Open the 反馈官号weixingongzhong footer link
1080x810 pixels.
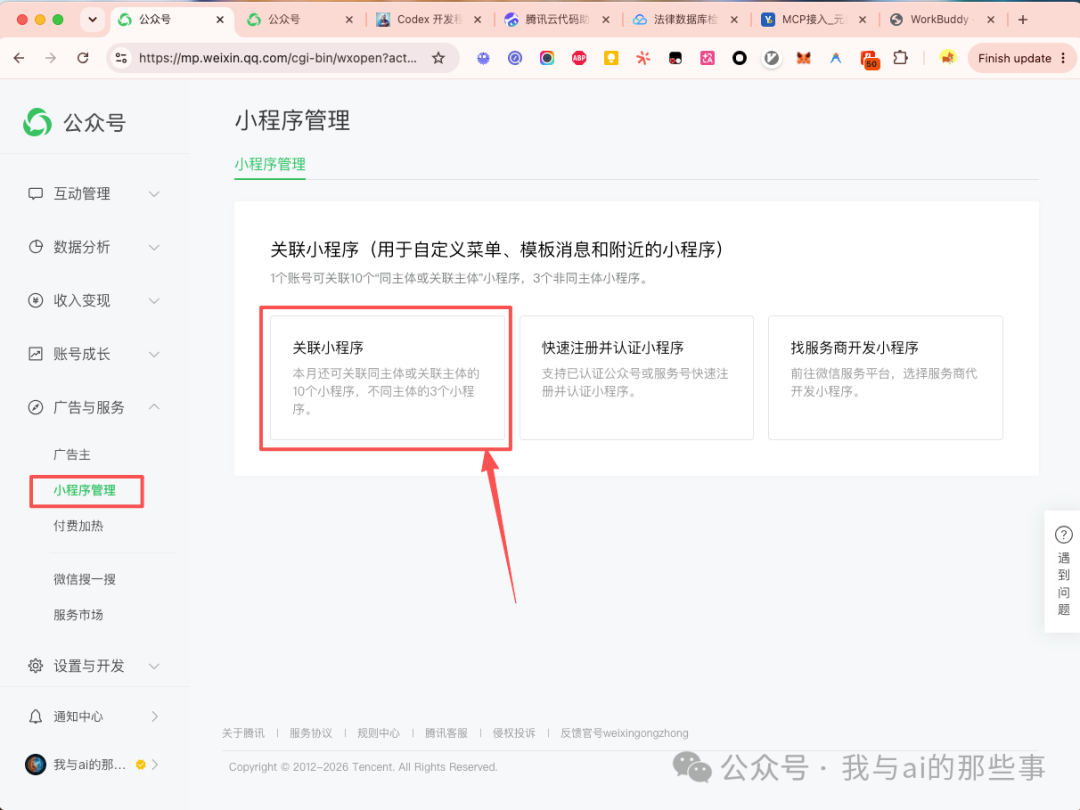pyautogui.click(x=624, y=733)
